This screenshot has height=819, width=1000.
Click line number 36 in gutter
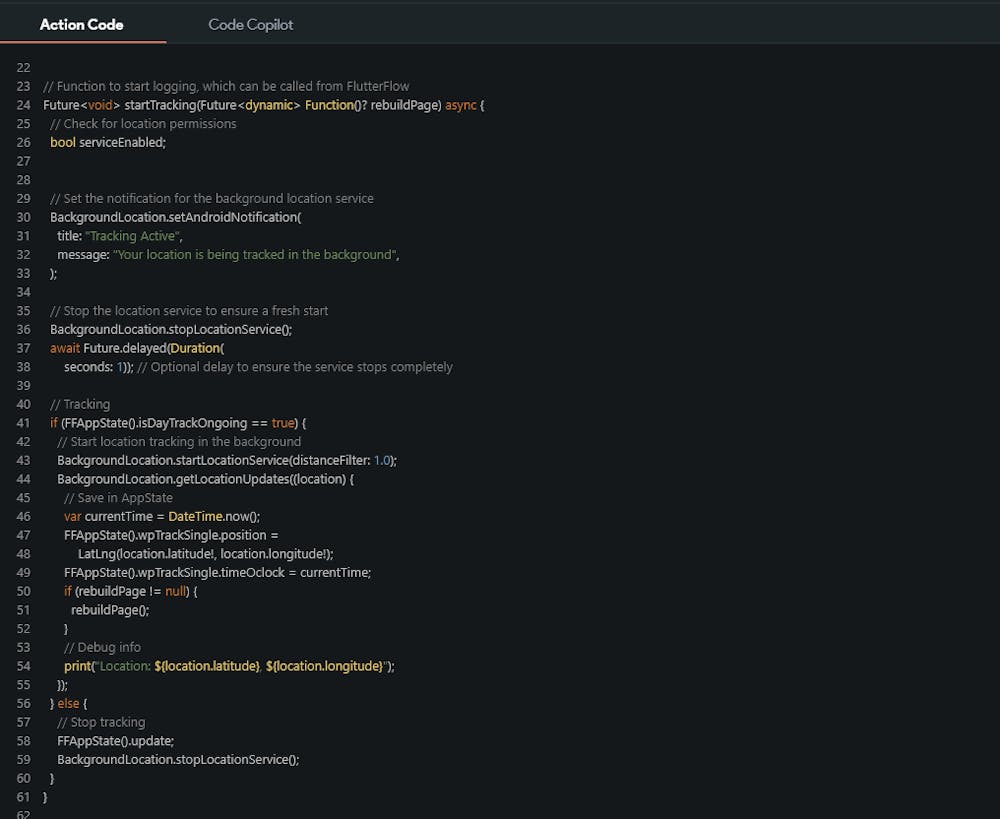point(24,329)
